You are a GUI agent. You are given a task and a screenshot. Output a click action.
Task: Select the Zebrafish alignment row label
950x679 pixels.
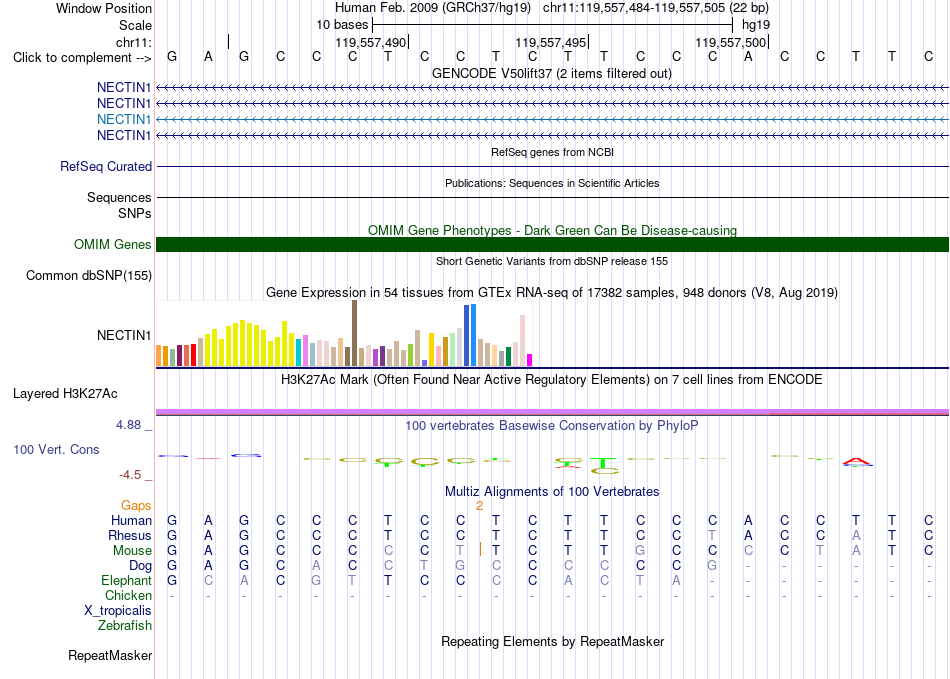(x=125, y=626)
